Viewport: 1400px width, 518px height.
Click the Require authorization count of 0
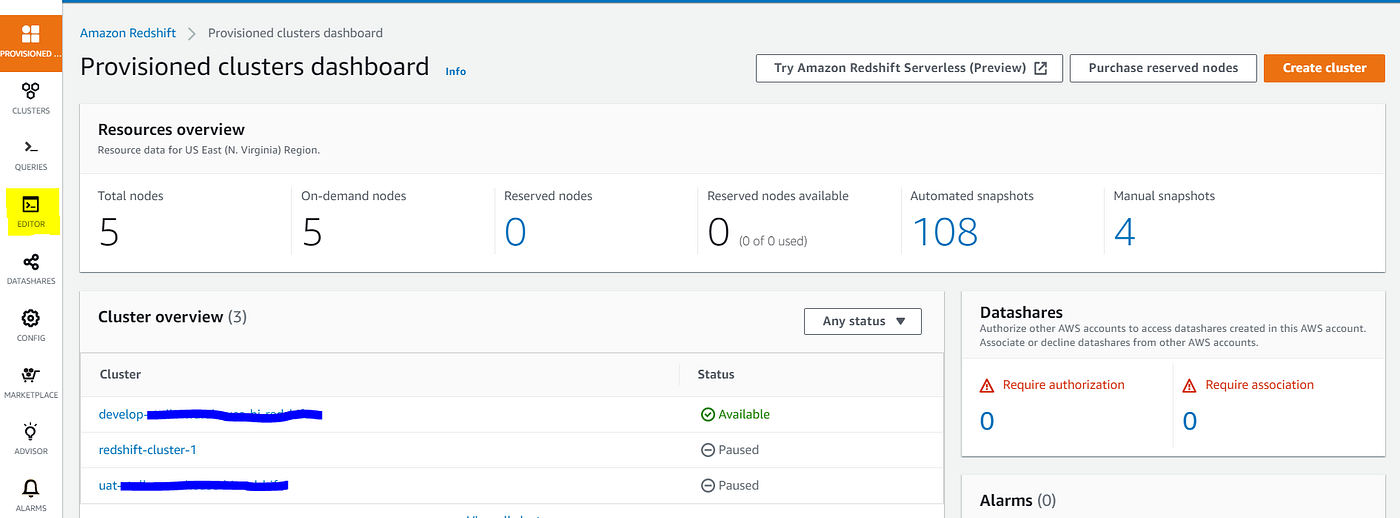(x=987, y=421)
